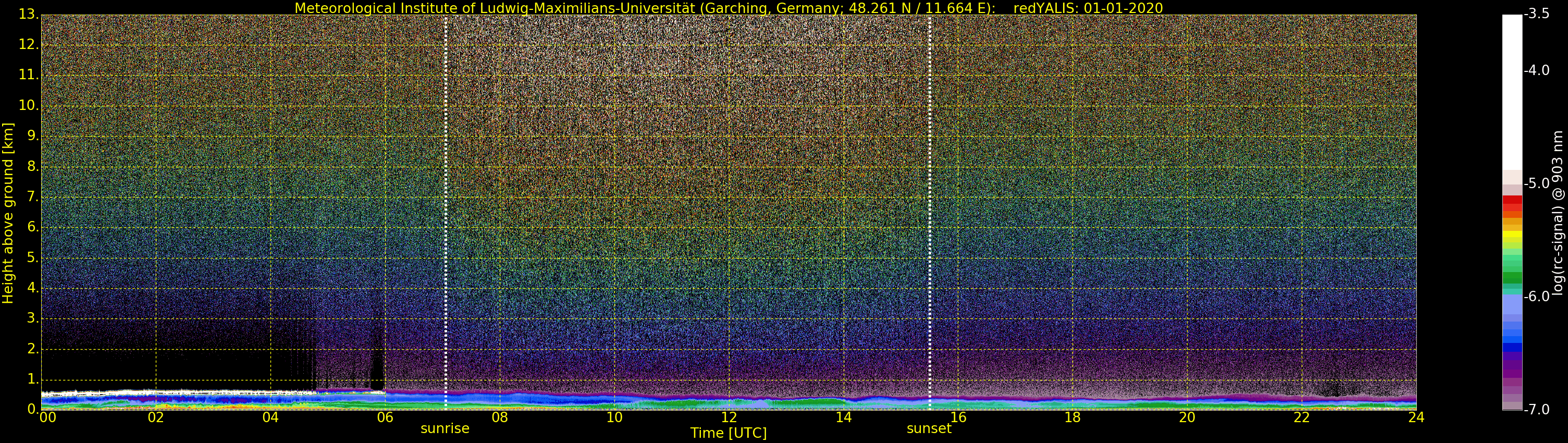Click the '14' time axis tick label

pyautogui.click(x=844, y=417)
